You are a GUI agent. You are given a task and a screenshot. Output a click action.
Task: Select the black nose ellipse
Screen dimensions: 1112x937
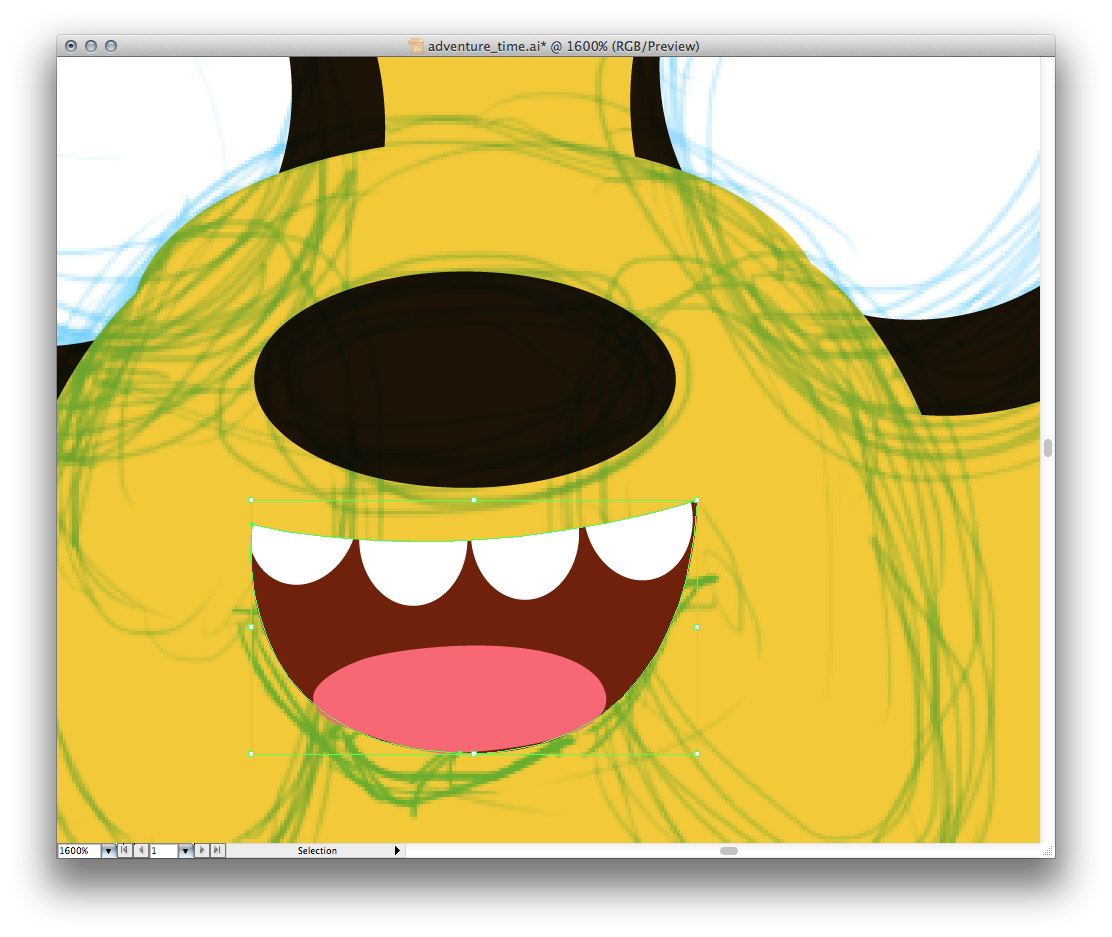click(x=465, y=379)
